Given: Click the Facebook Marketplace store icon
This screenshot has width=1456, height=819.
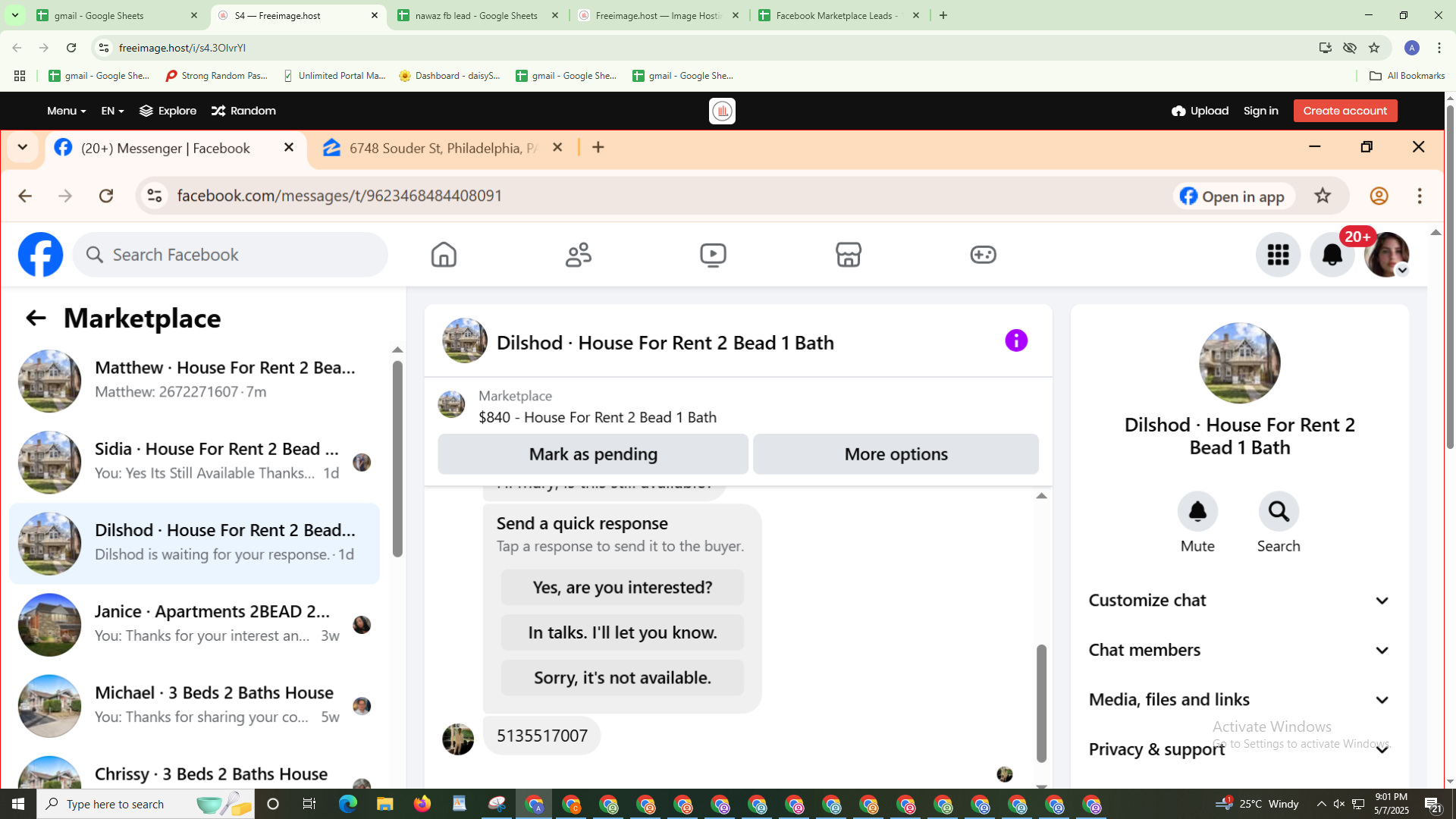Looking at the screenshot, I should (848, 255).
